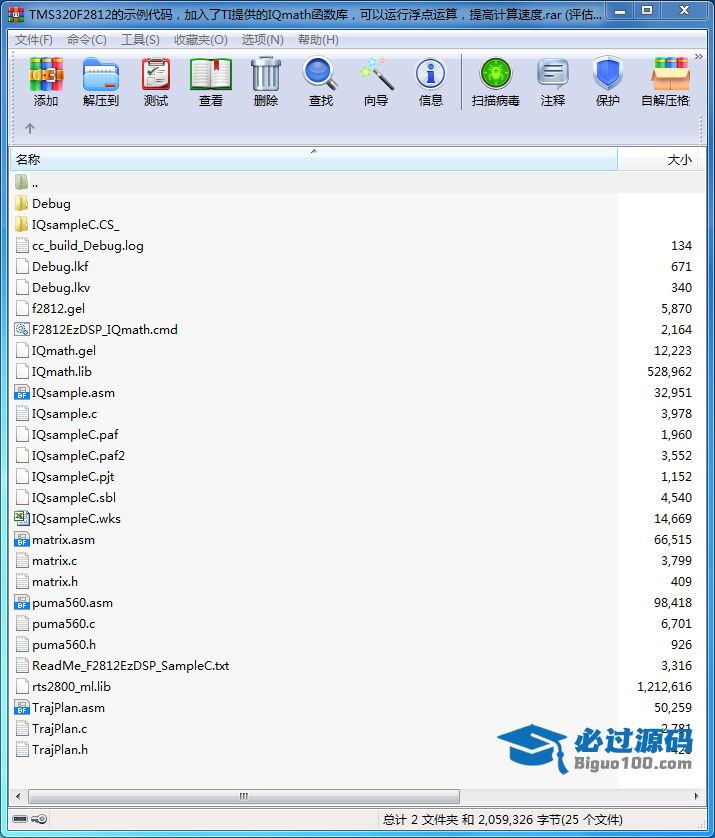Click the WinRAR icon in the title bar
Image resolution: width=715 pixels, height=838 pixels.
tap(17, 14)
